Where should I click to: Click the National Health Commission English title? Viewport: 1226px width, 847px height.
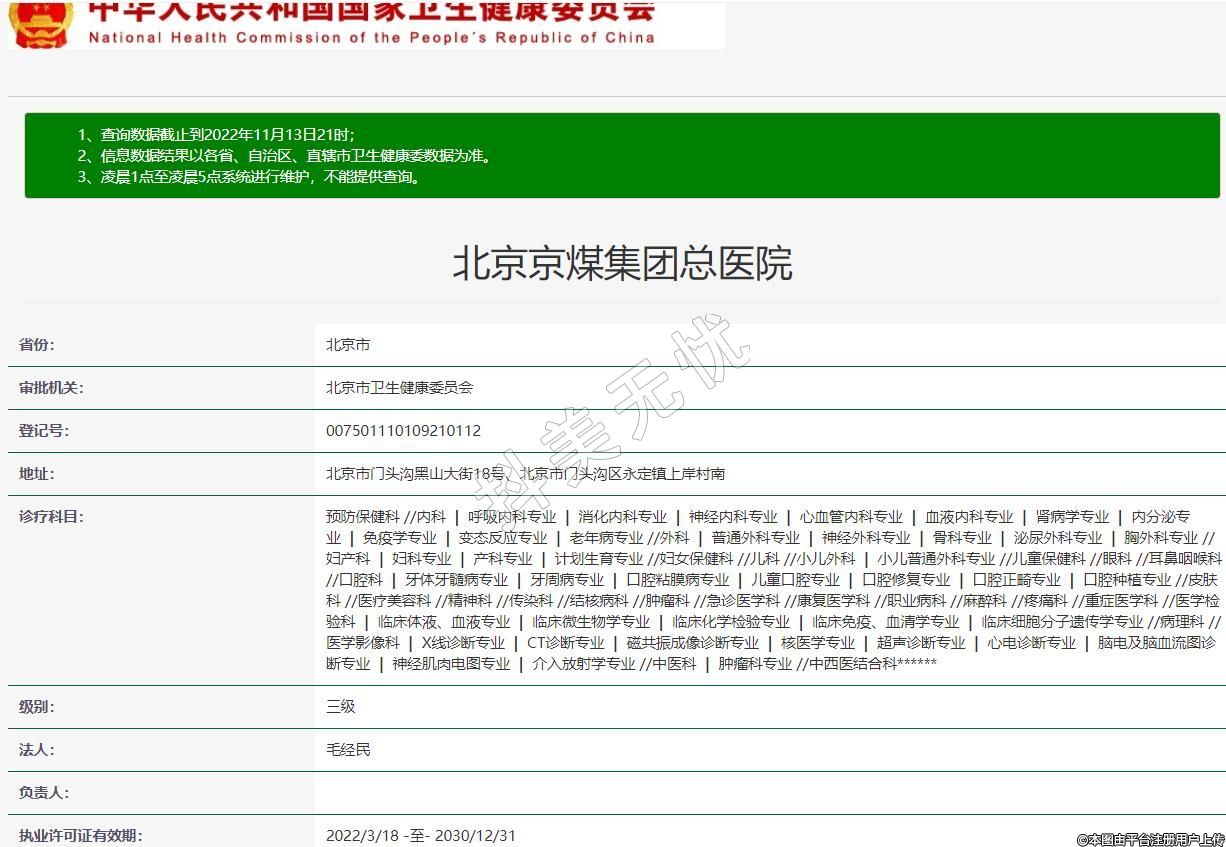pyautogui.click(x=371, y=38)
